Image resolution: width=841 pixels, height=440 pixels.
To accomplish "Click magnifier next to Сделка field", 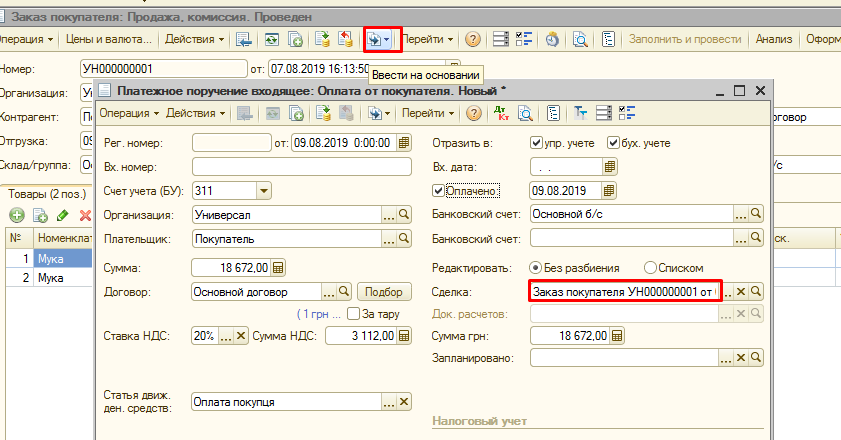I will 756,291.
